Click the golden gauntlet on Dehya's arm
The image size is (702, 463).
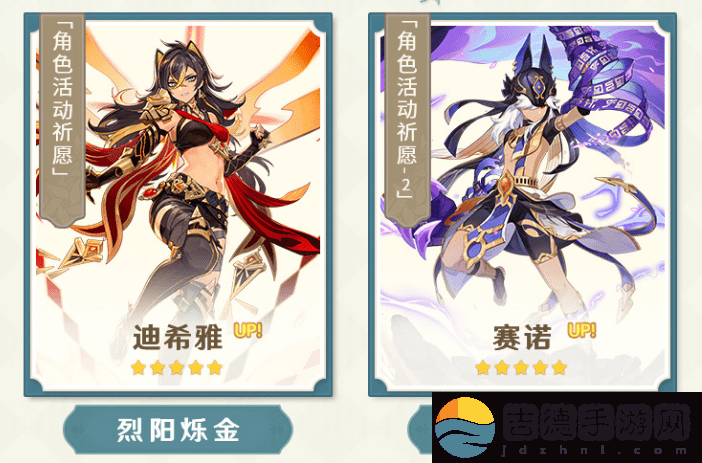[110, 168]
